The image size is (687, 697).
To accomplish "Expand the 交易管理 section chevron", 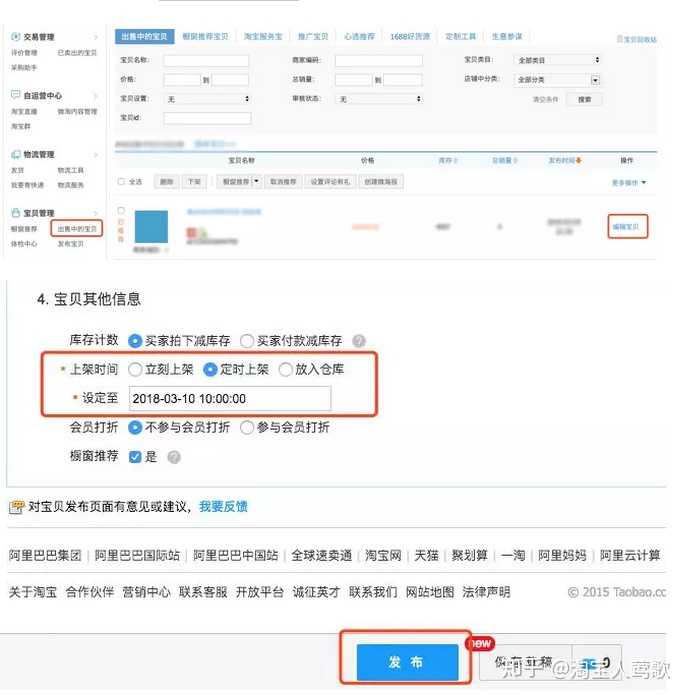I will coord(96,37).
